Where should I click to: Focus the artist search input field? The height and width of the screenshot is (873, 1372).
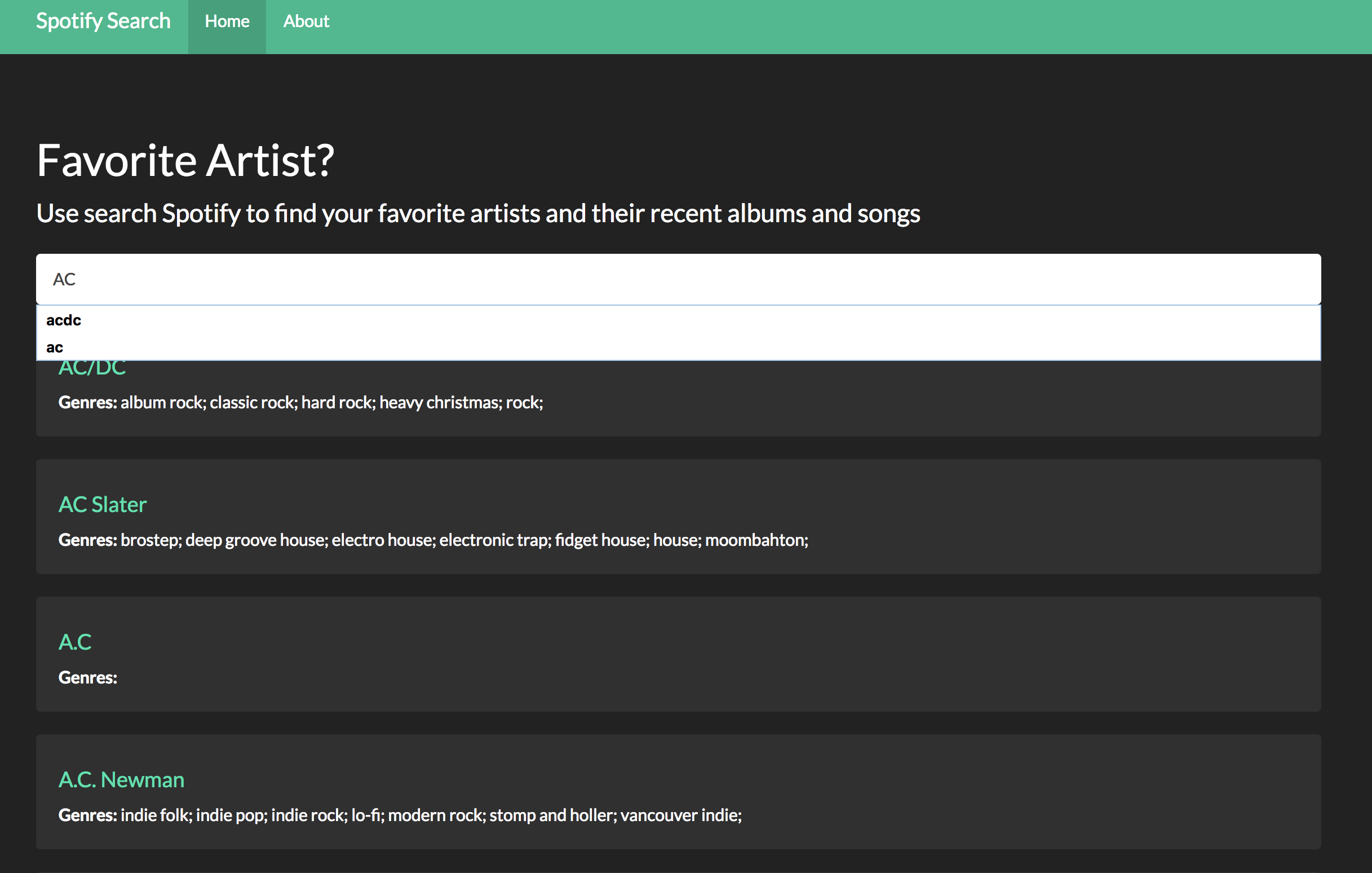point(678,279)
